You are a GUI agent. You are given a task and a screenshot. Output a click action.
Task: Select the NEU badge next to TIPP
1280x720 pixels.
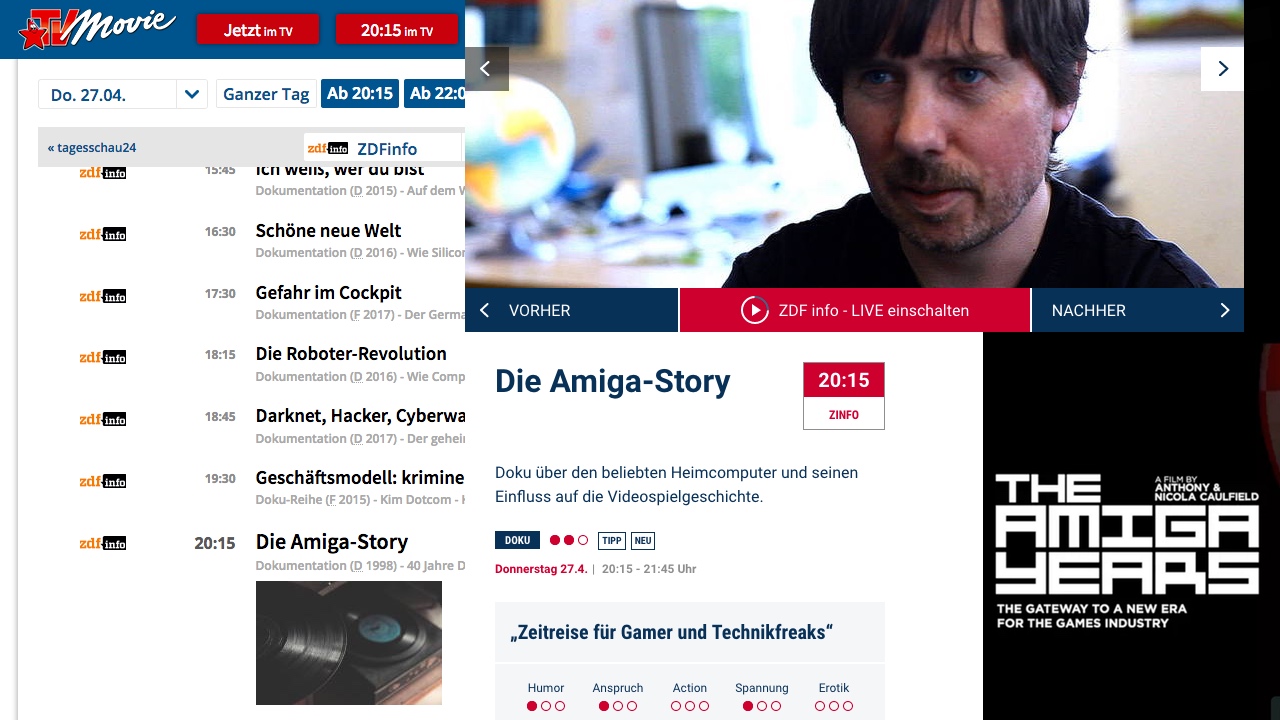point(642,540)
